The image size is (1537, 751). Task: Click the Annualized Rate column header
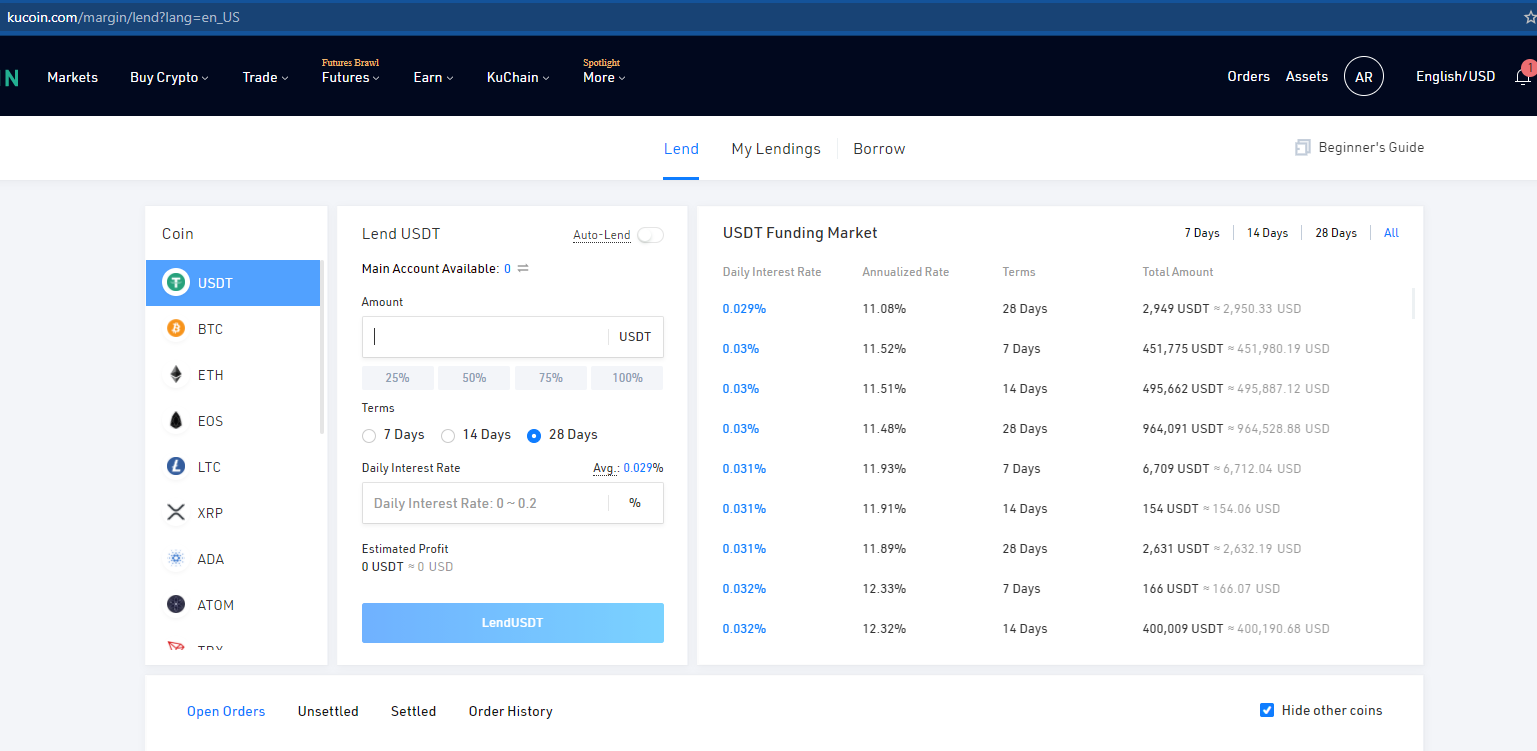(x=906, y=272)
